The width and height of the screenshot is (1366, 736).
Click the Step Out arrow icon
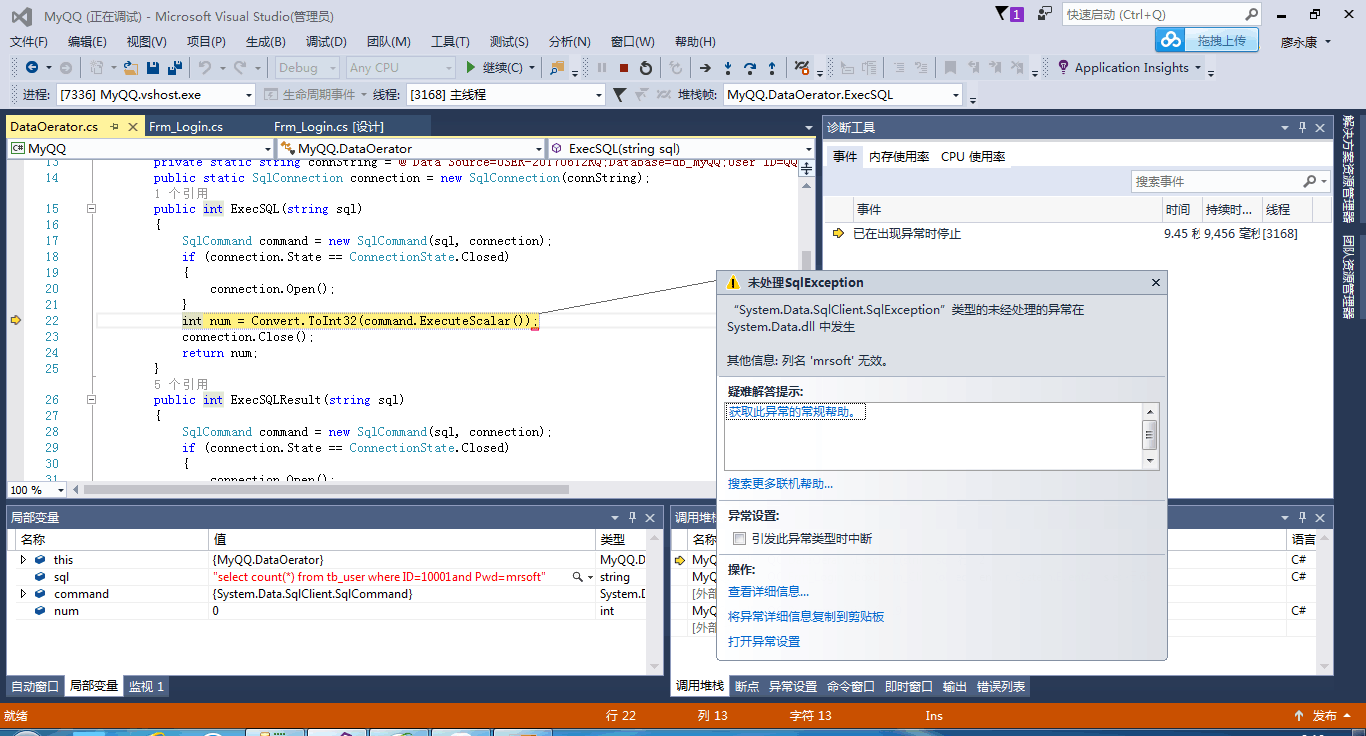[x=772, y=68]
